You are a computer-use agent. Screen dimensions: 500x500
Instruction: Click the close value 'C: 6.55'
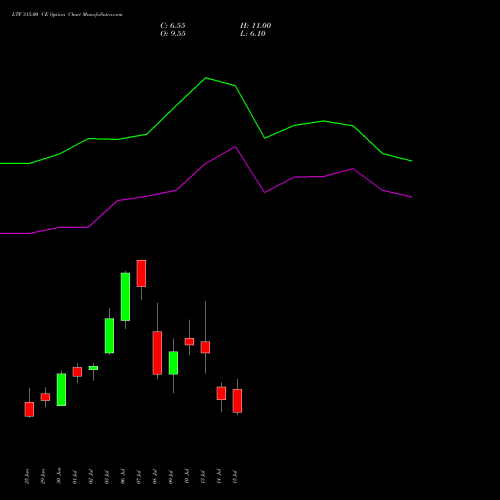tap(173, 26)
